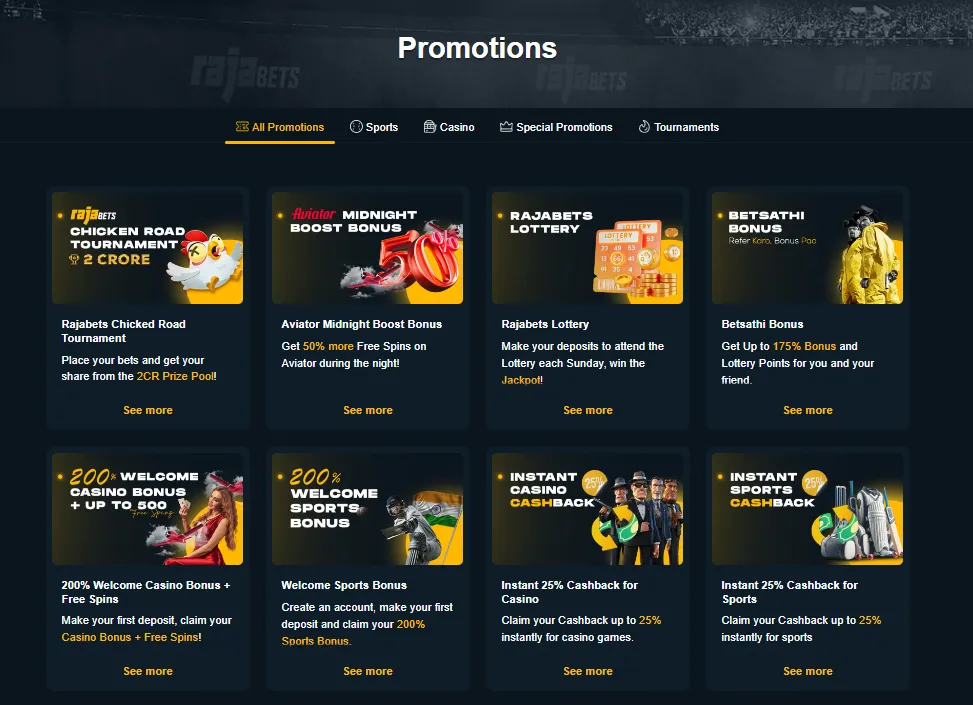Click the ticket icon beside All Promotions
Screen dimensions: 973x705
tap(242, 127)
